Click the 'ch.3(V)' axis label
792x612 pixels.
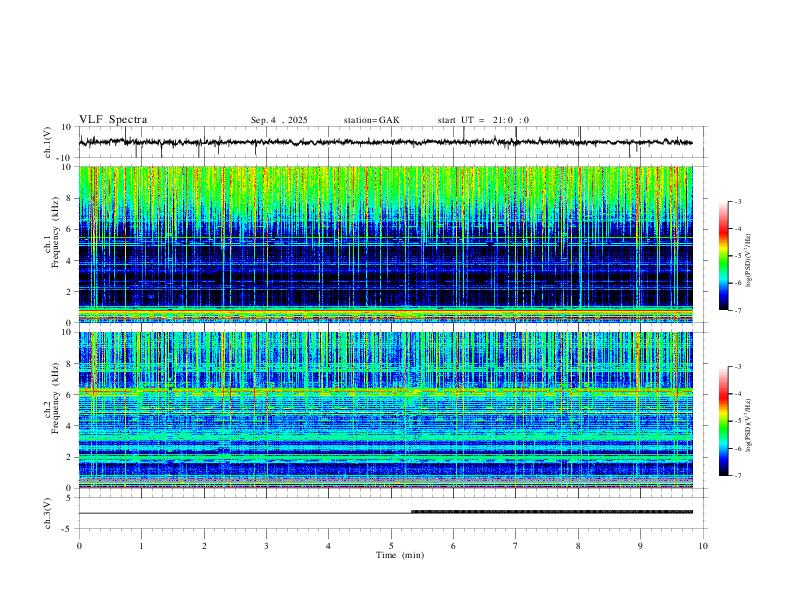coord(48,513)
